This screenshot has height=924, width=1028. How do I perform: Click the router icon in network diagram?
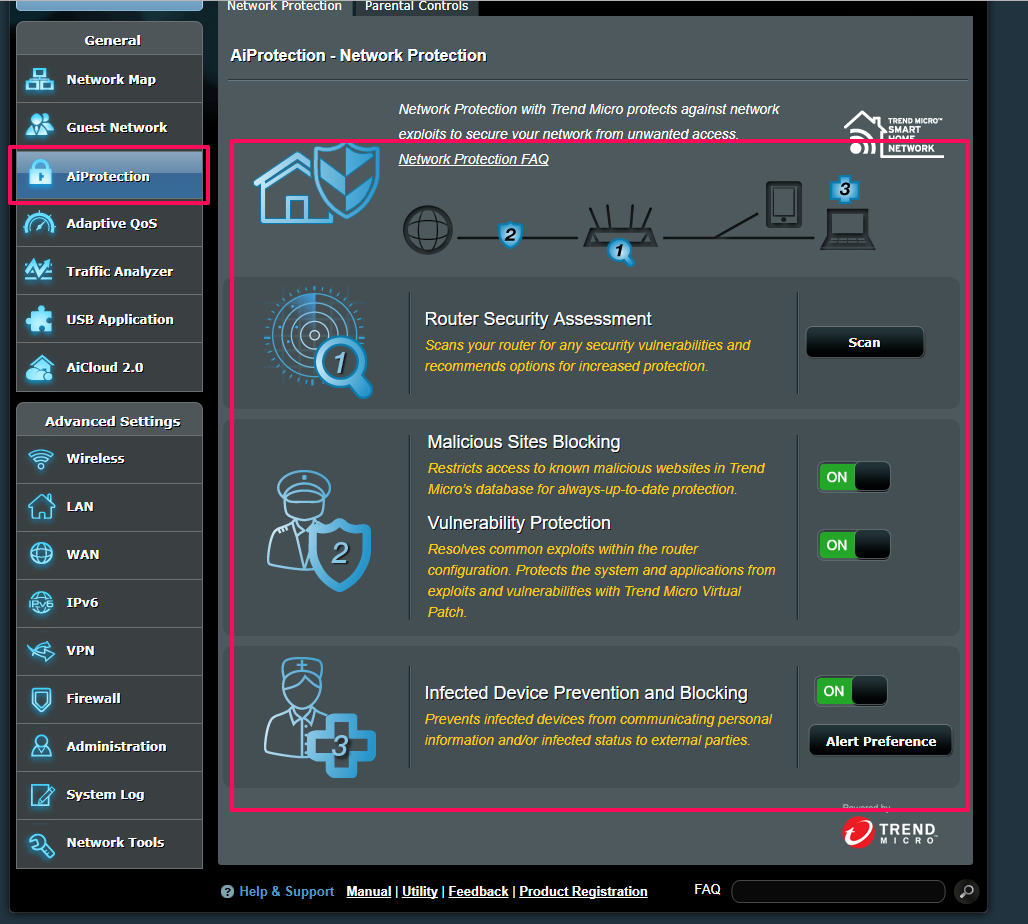(620, 226)
